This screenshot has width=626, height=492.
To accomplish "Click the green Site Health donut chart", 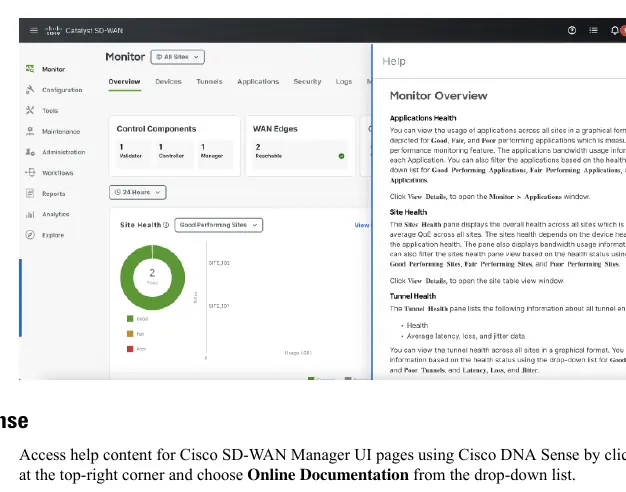I will click(152, 278).
